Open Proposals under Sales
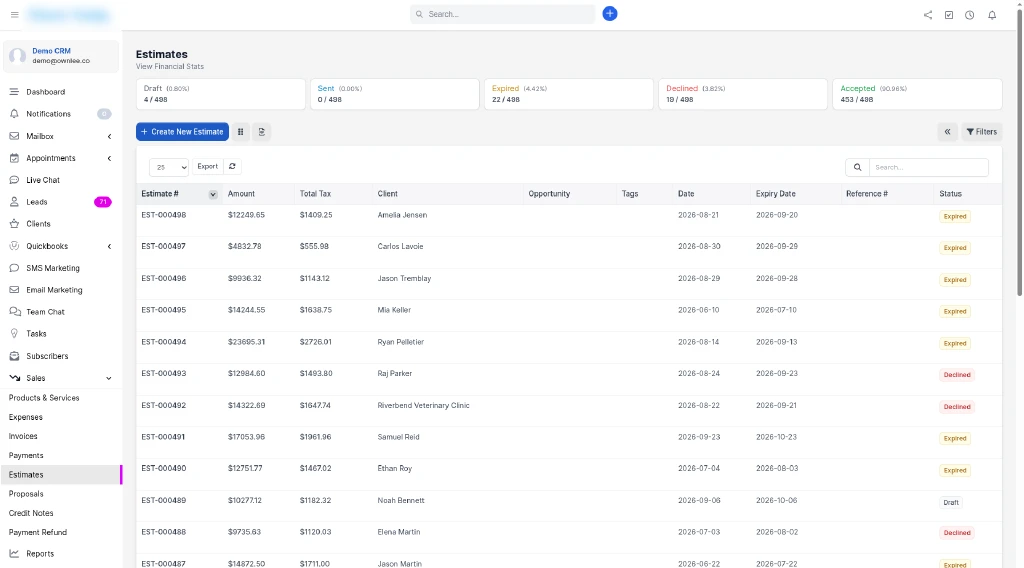Viewport: 1024px width, 568px height. click(26, 494)
